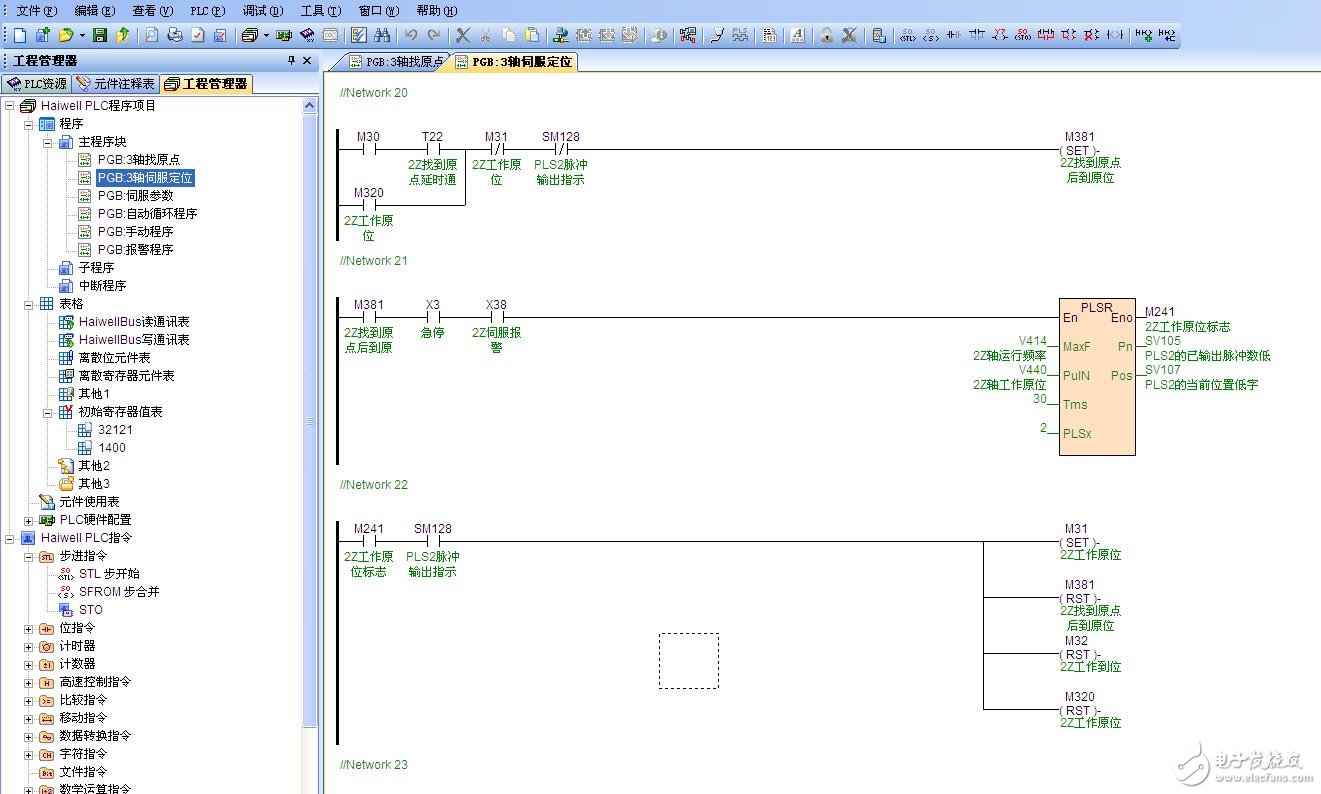Click the font 'A' toolbar icon
1321x794 pixels.
(798, 35)
